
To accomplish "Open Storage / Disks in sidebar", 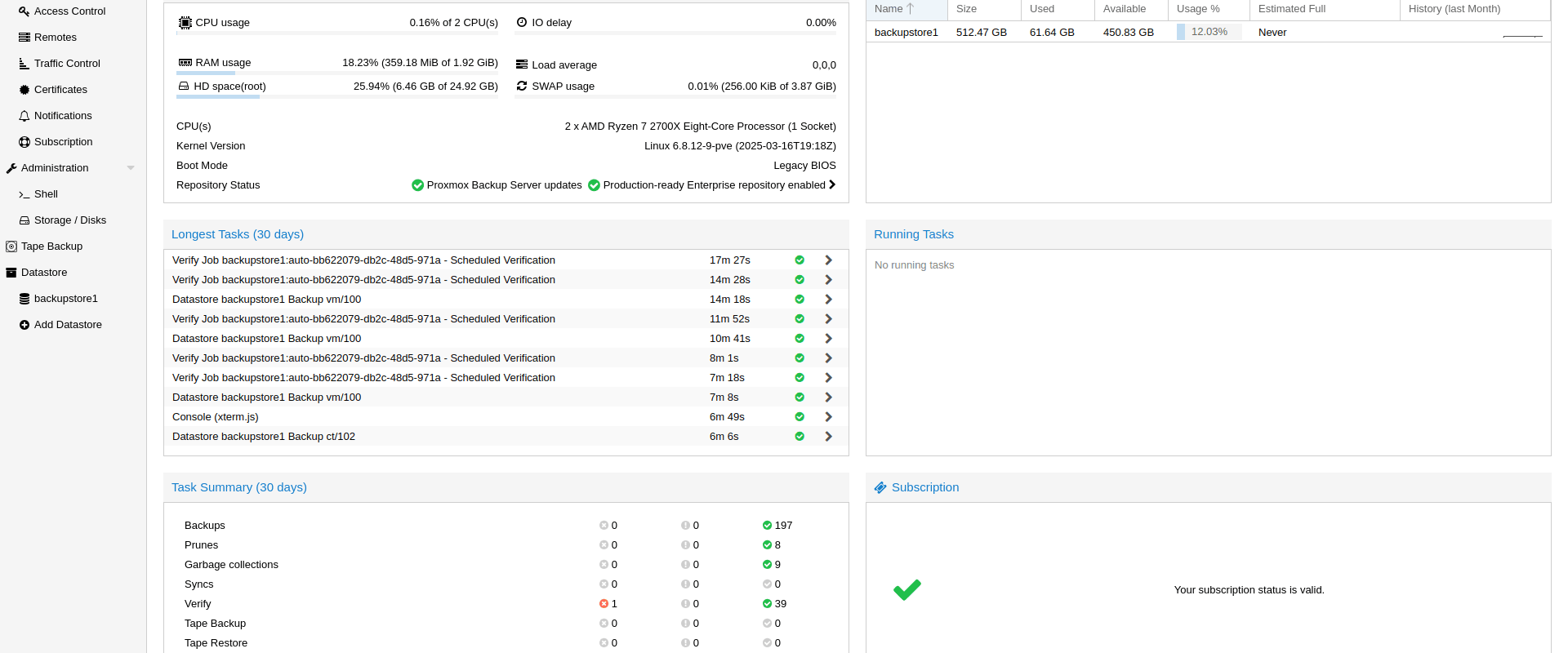I will point(69,220).
